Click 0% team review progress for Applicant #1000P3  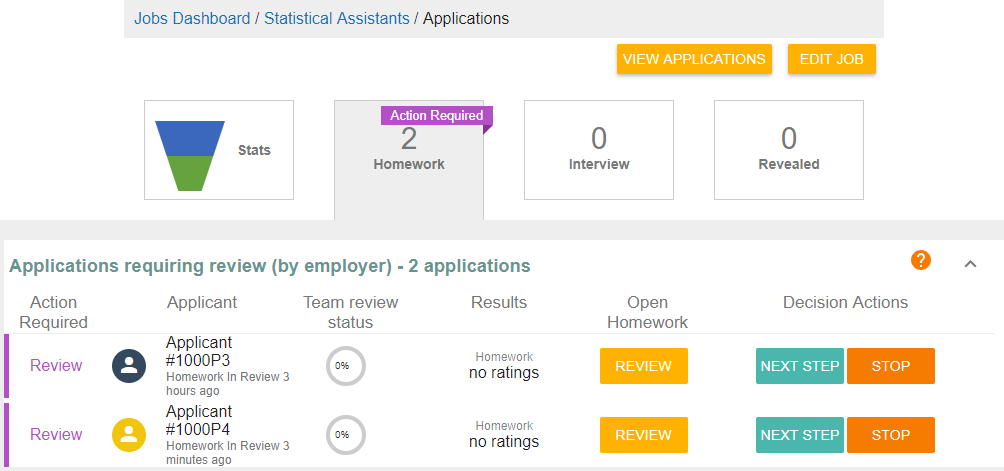[345, 366]
